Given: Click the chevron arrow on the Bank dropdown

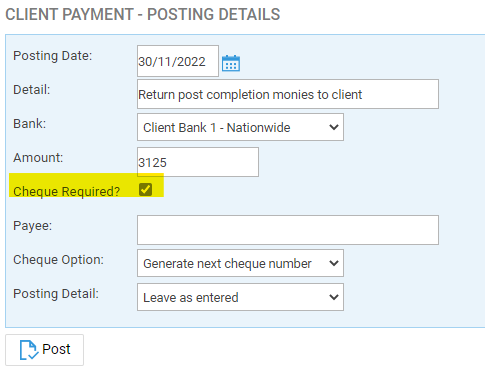Looking at the screenshot, I should (334, 127).
